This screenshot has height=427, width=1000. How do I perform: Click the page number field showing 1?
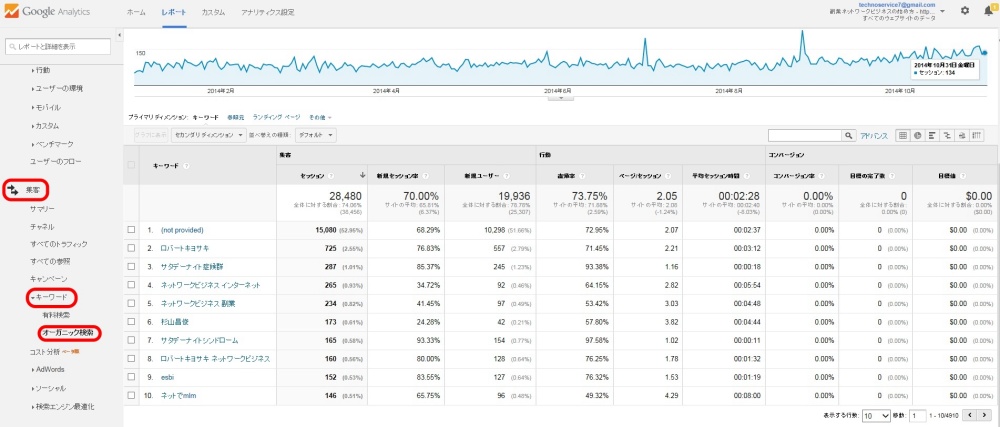(x=918, y=416)
